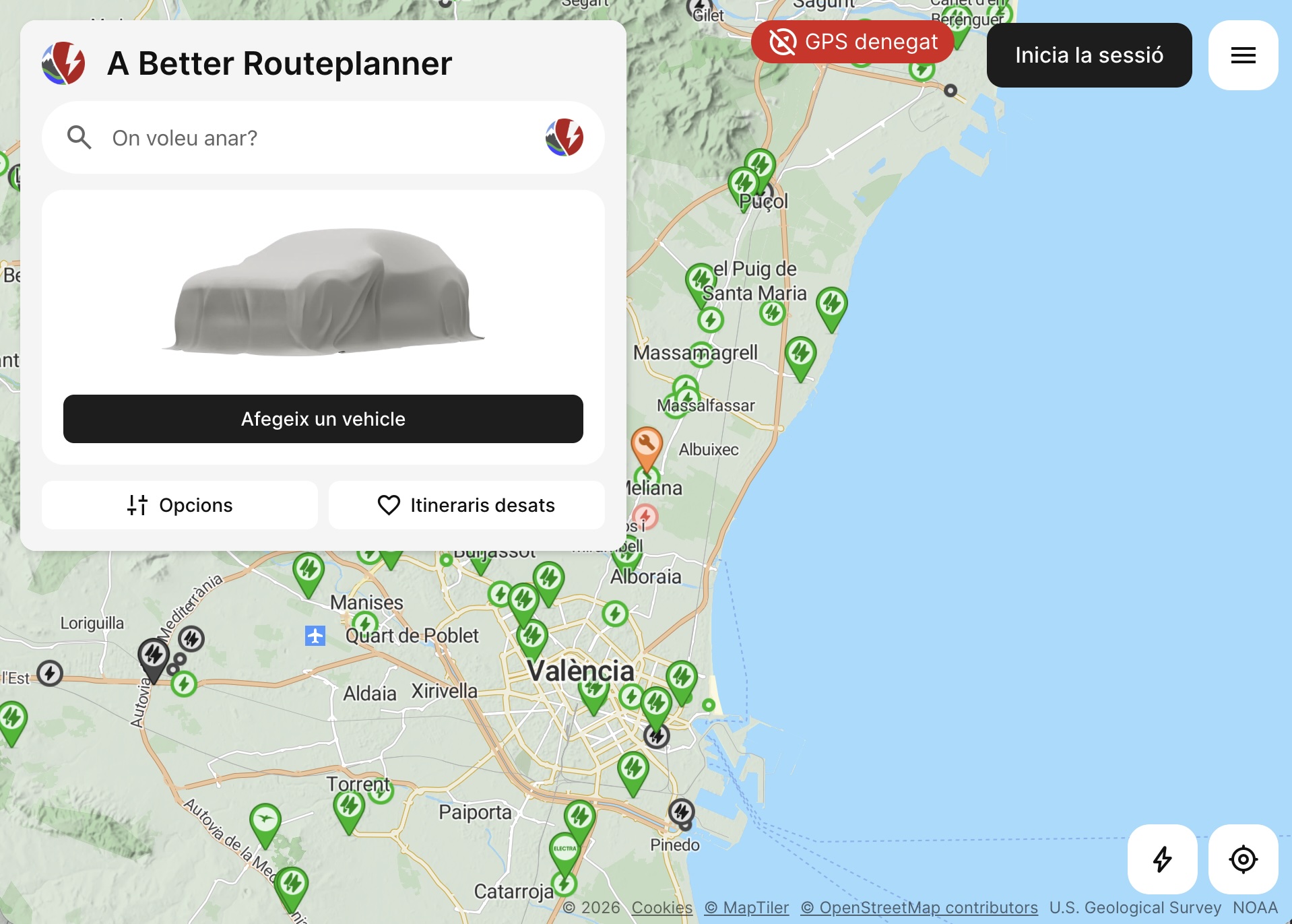Open the Cookies link

click(661, 908)
